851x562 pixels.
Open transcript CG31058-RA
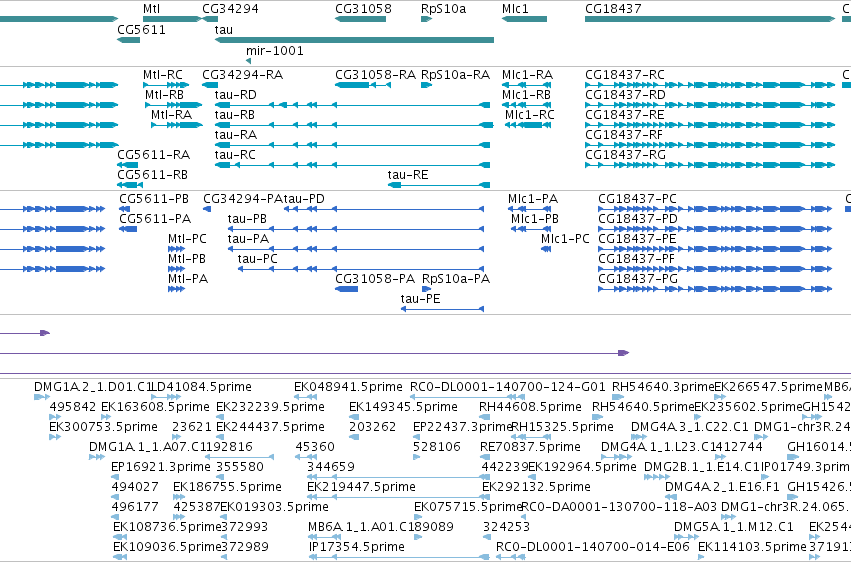click(x=376, y=74)
